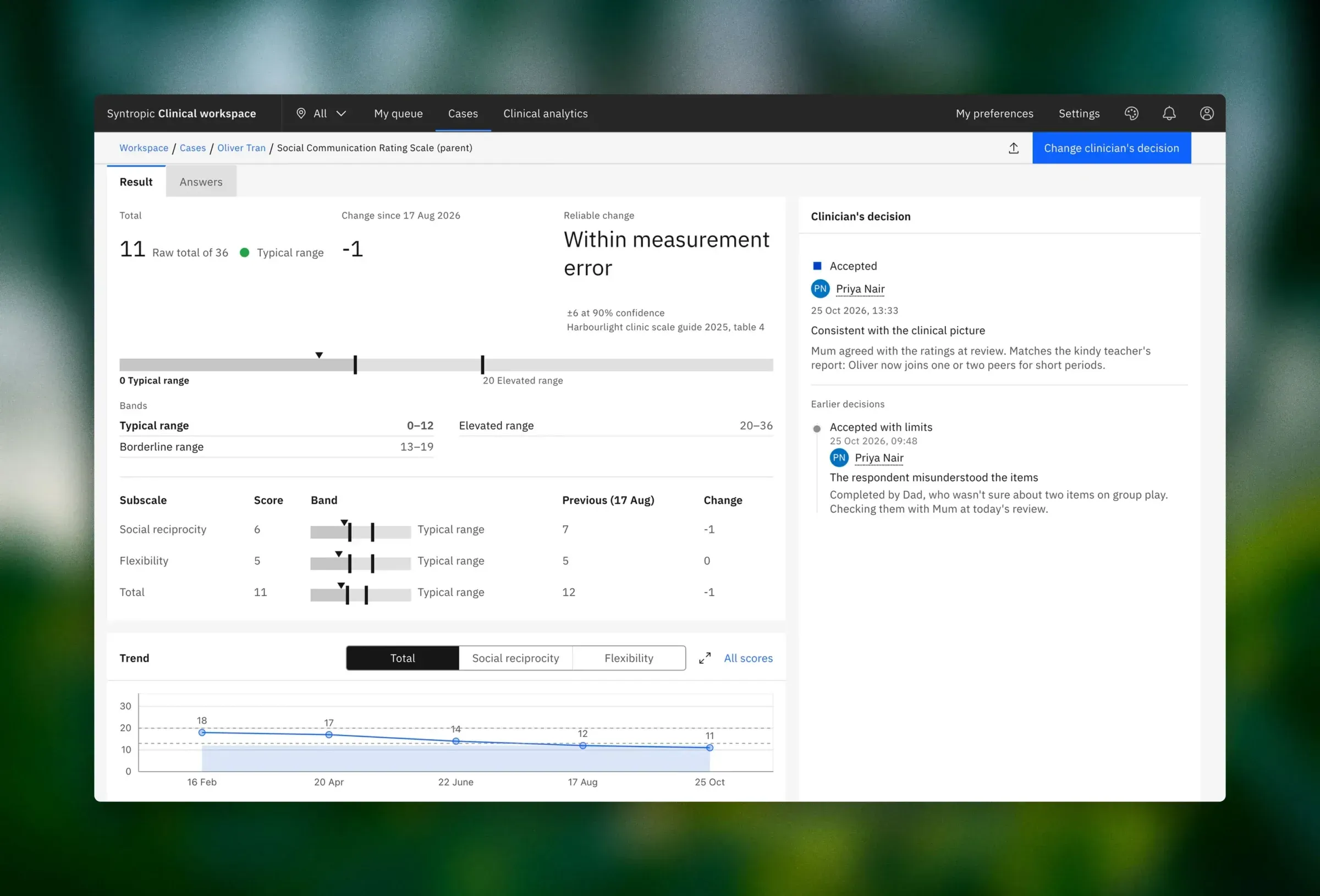Click the PN avatar beside Accepted decision
This screenshot has width=1320, height=896.
click(820, 289)
